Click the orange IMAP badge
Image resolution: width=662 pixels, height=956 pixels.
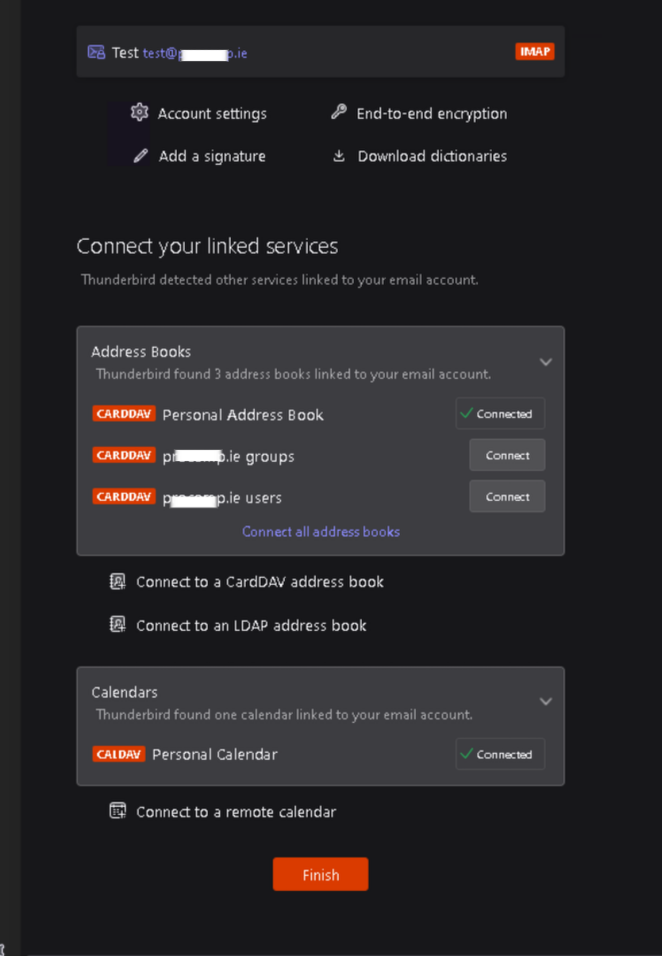[x=535, y=52]
